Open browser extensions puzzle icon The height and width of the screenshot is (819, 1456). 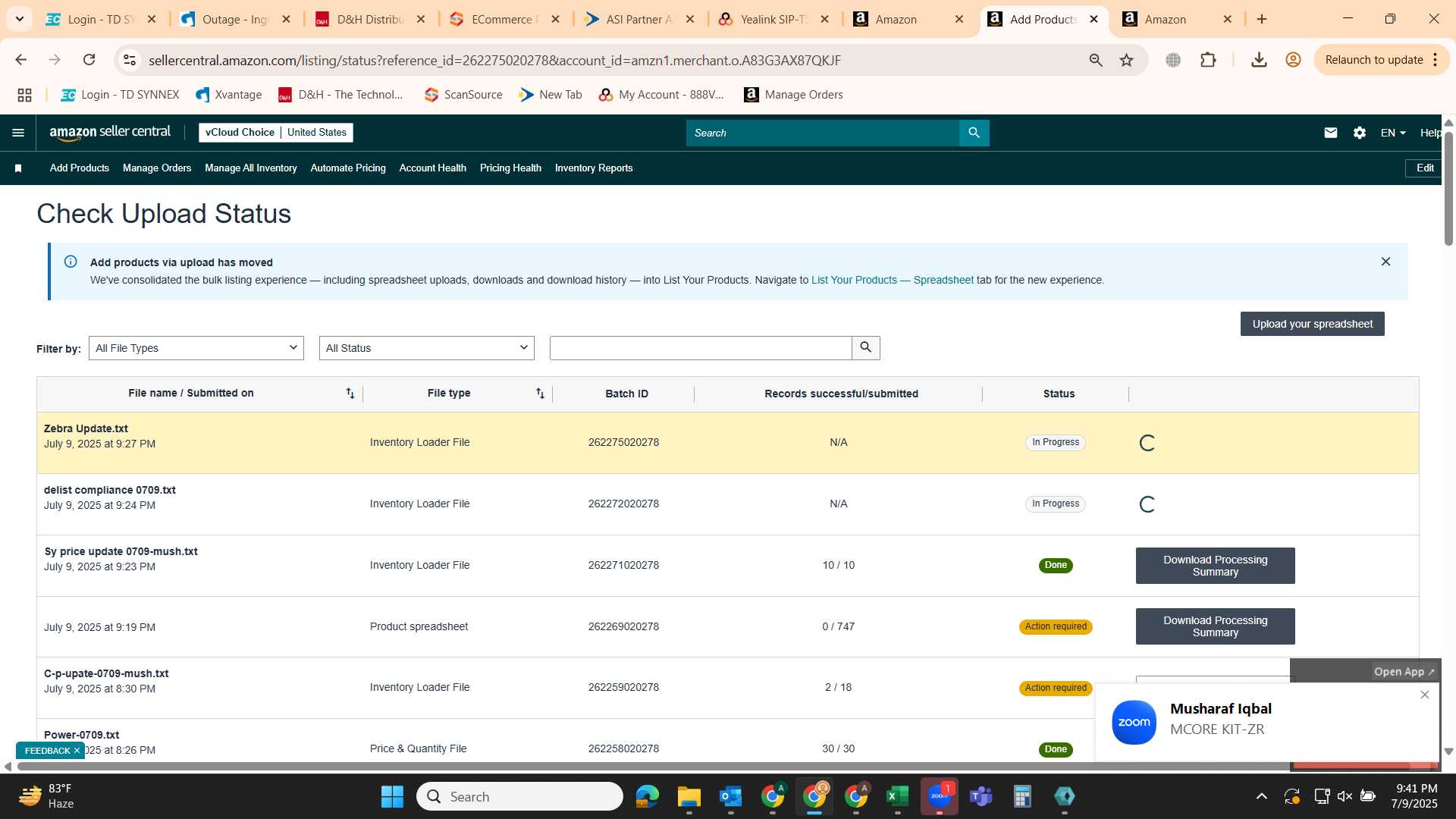point(1208,60)
